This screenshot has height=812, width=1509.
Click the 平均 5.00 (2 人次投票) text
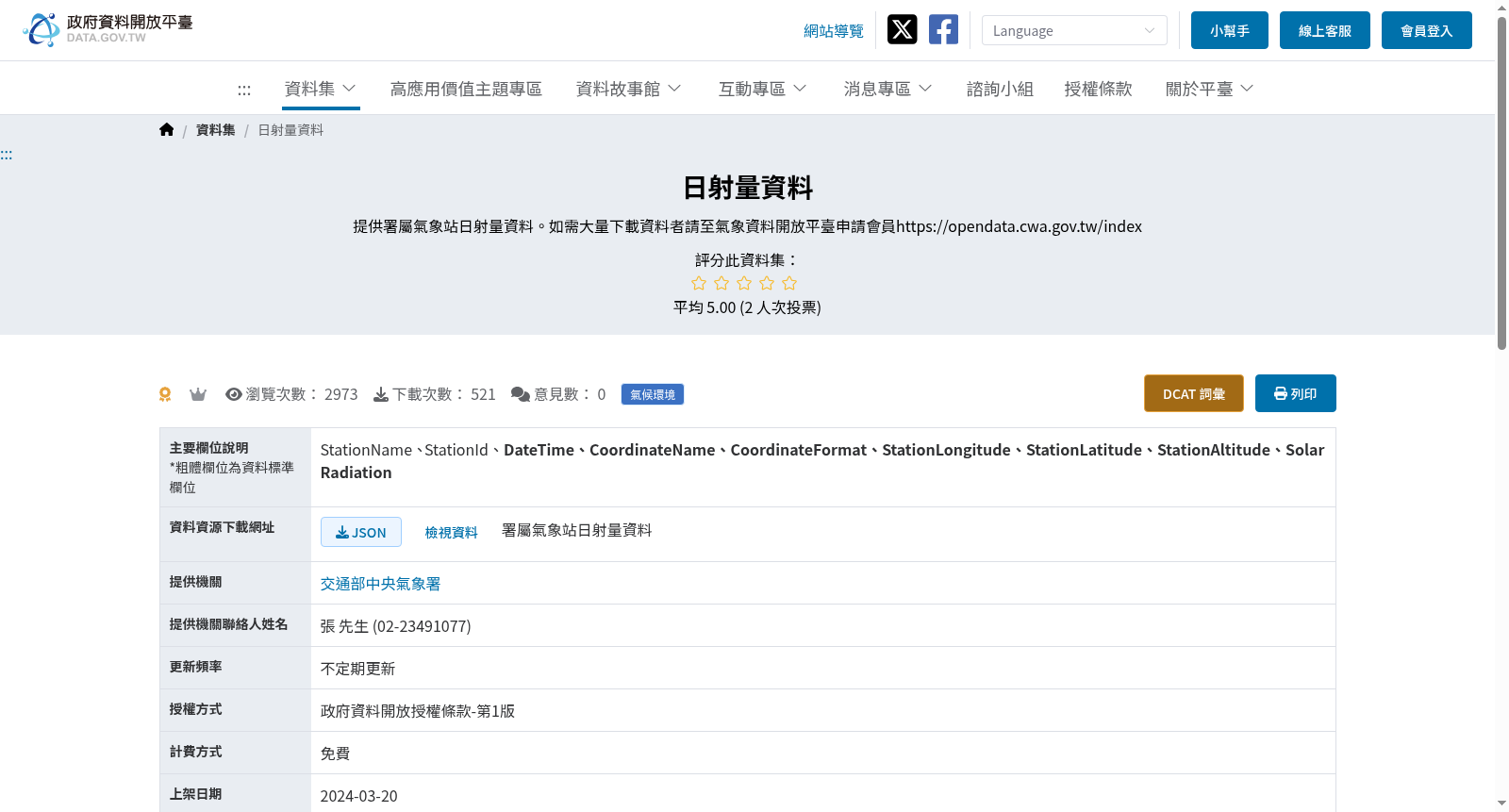pyautogui.click(x=747, y=307)
